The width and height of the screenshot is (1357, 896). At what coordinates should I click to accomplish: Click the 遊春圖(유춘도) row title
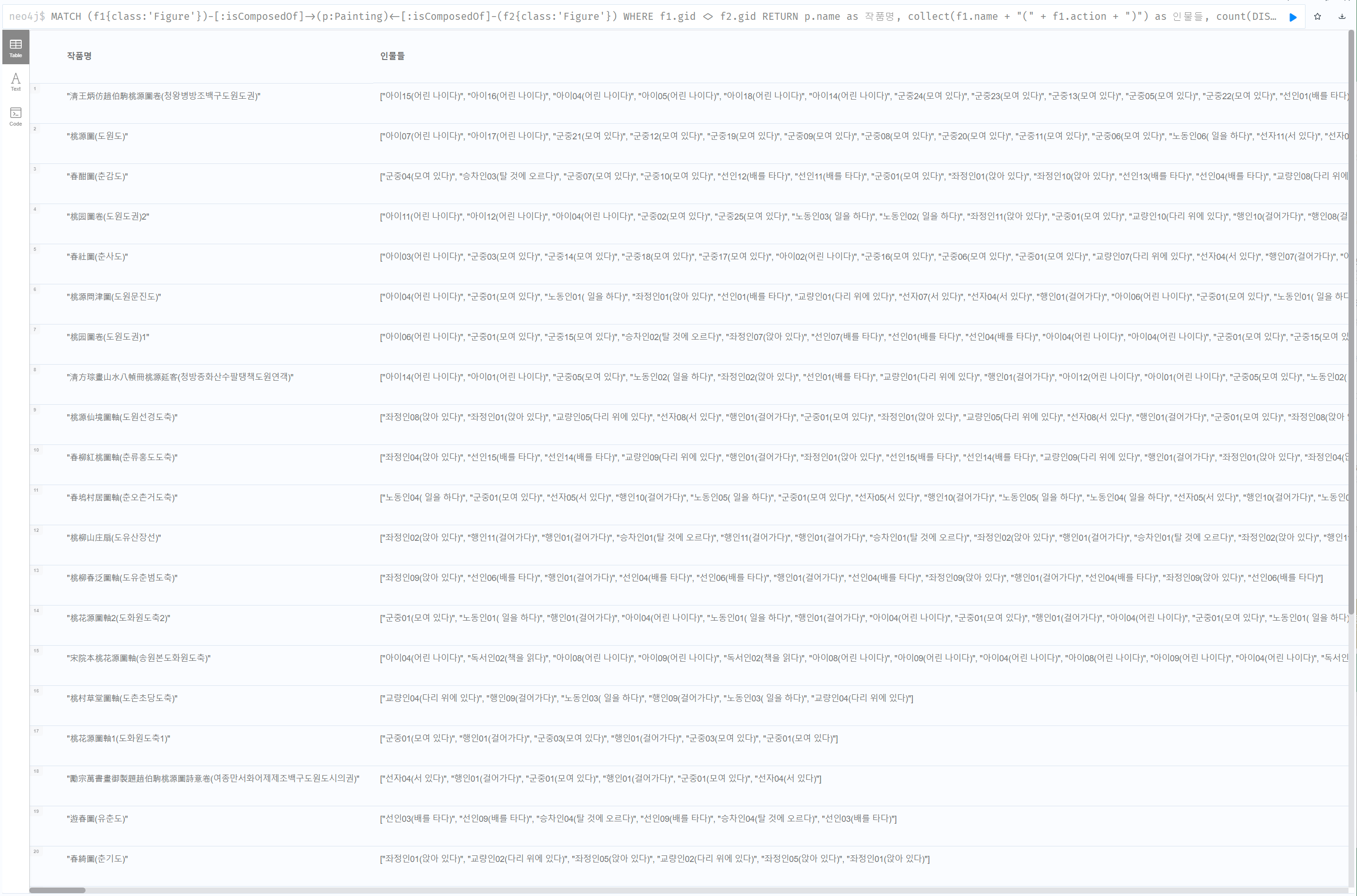tap(98, 819)
